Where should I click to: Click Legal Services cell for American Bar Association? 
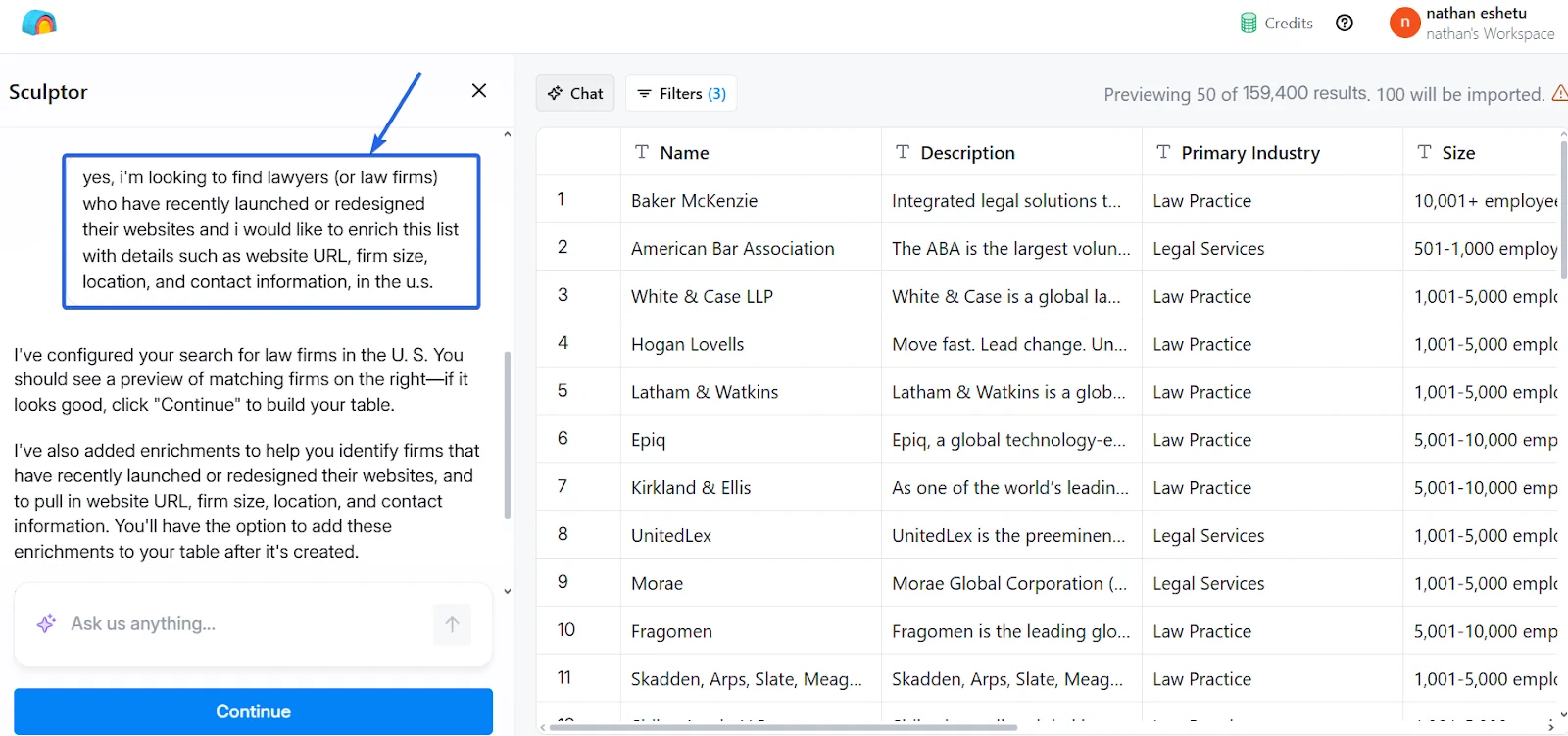click(1272, 248)
